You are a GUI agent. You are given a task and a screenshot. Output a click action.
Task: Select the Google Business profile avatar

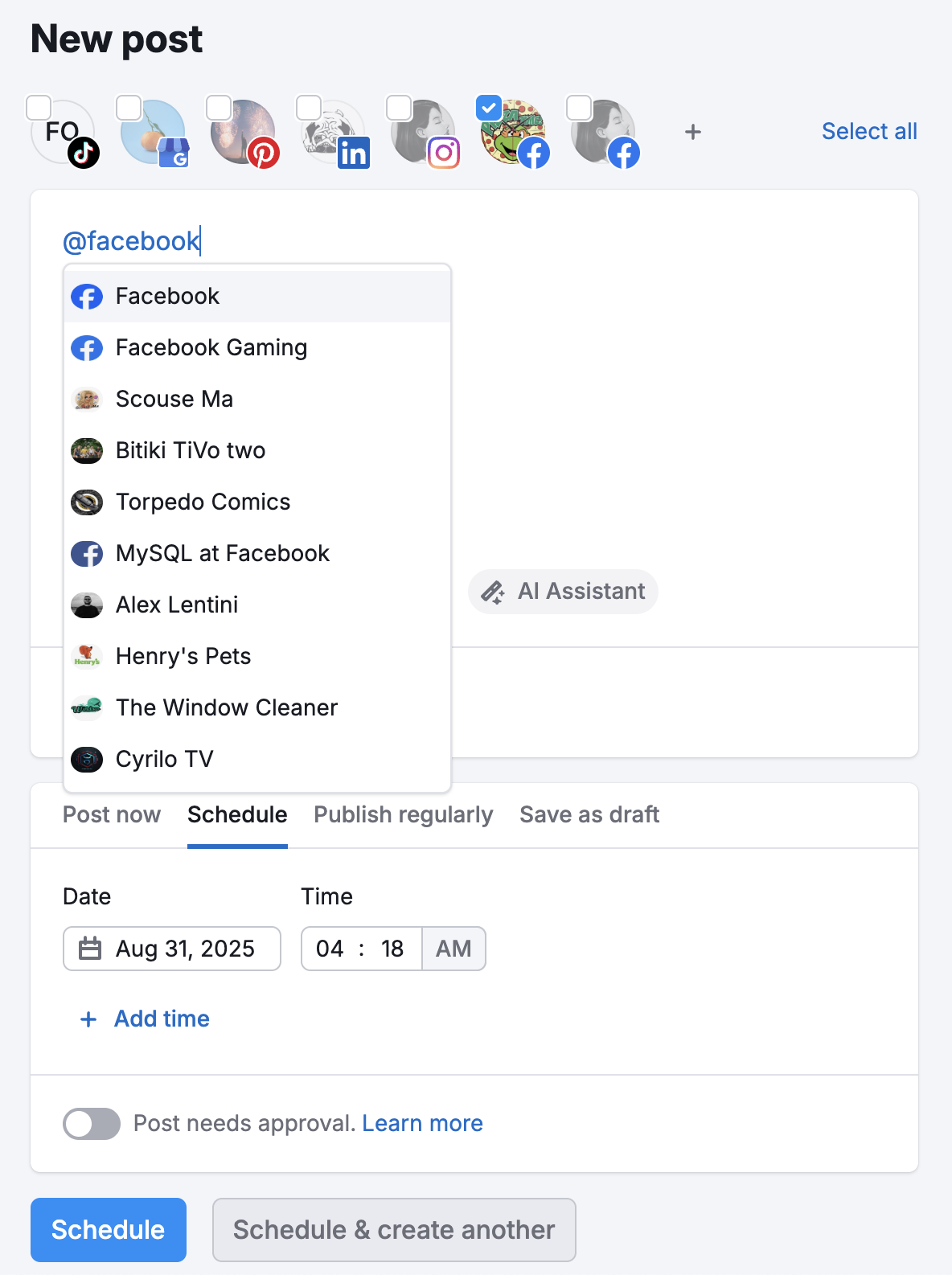point(153,133)
